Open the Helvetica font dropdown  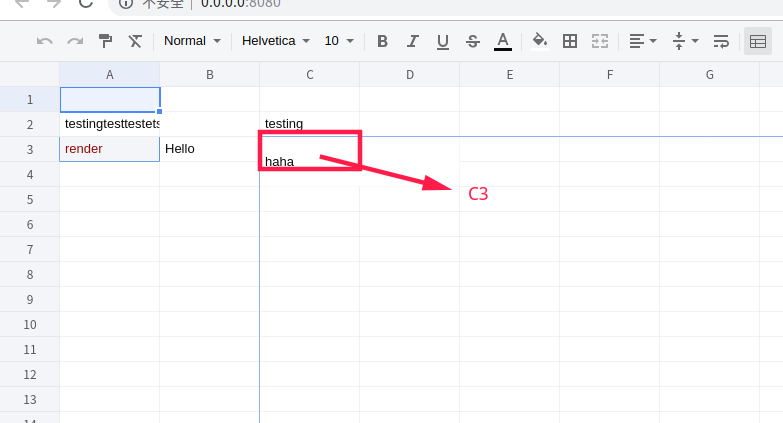click(x=276, y=41)
